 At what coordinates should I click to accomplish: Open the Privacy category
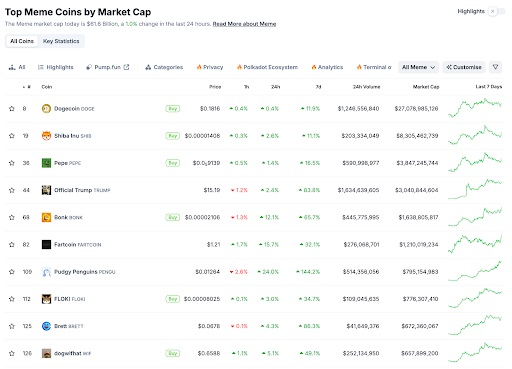coord(210,67)
